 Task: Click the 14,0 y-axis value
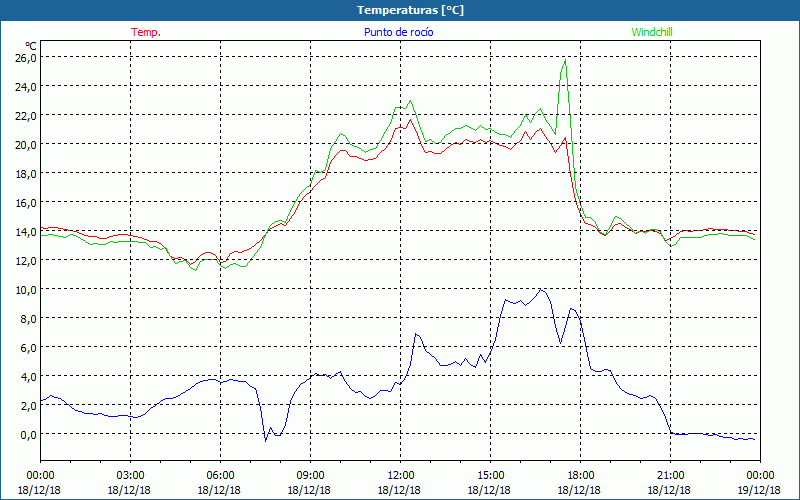tap(26, 232)
